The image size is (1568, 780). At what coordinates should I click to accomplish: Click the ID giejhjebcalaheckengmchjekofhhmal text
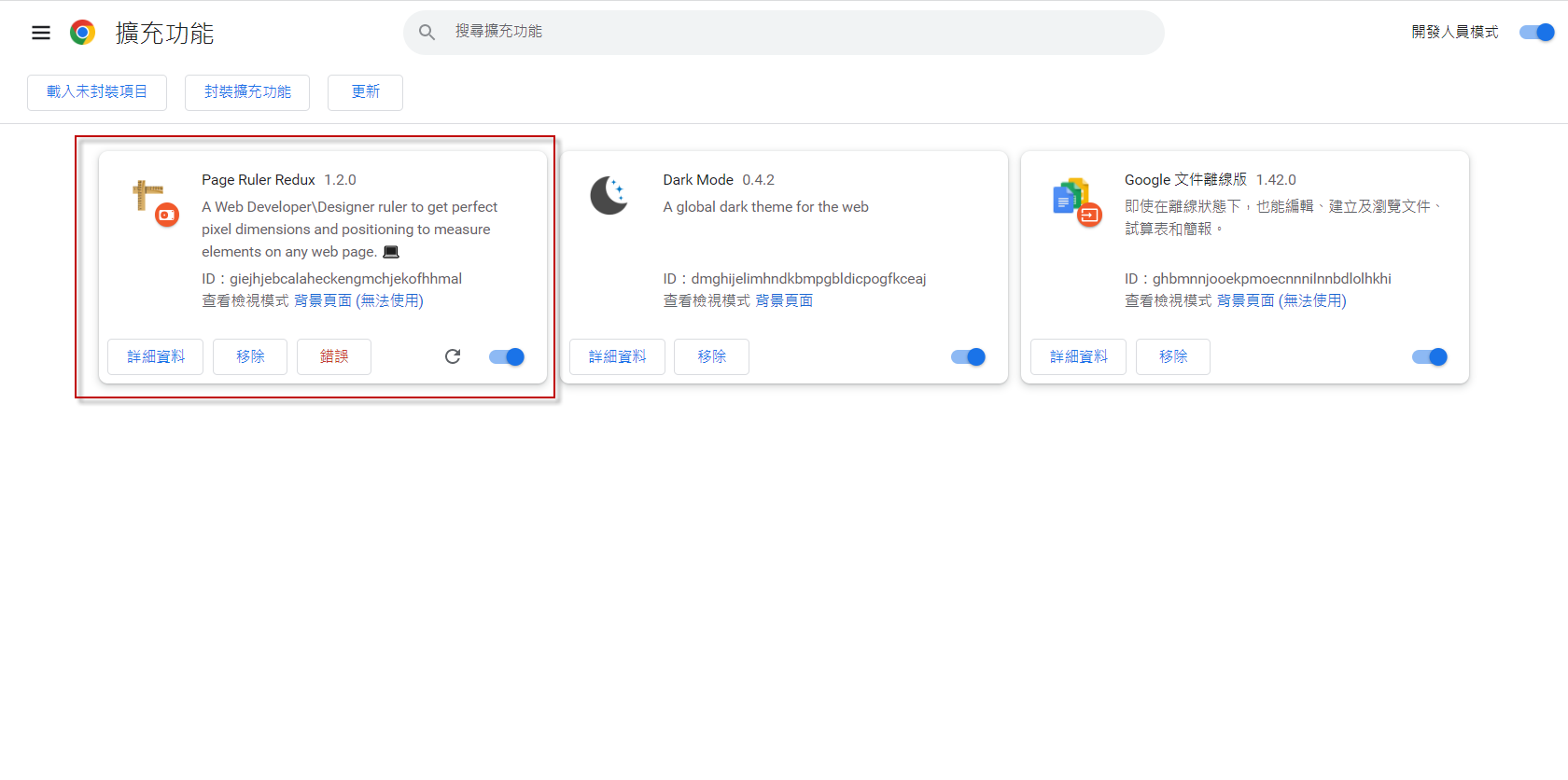point(331,279)
